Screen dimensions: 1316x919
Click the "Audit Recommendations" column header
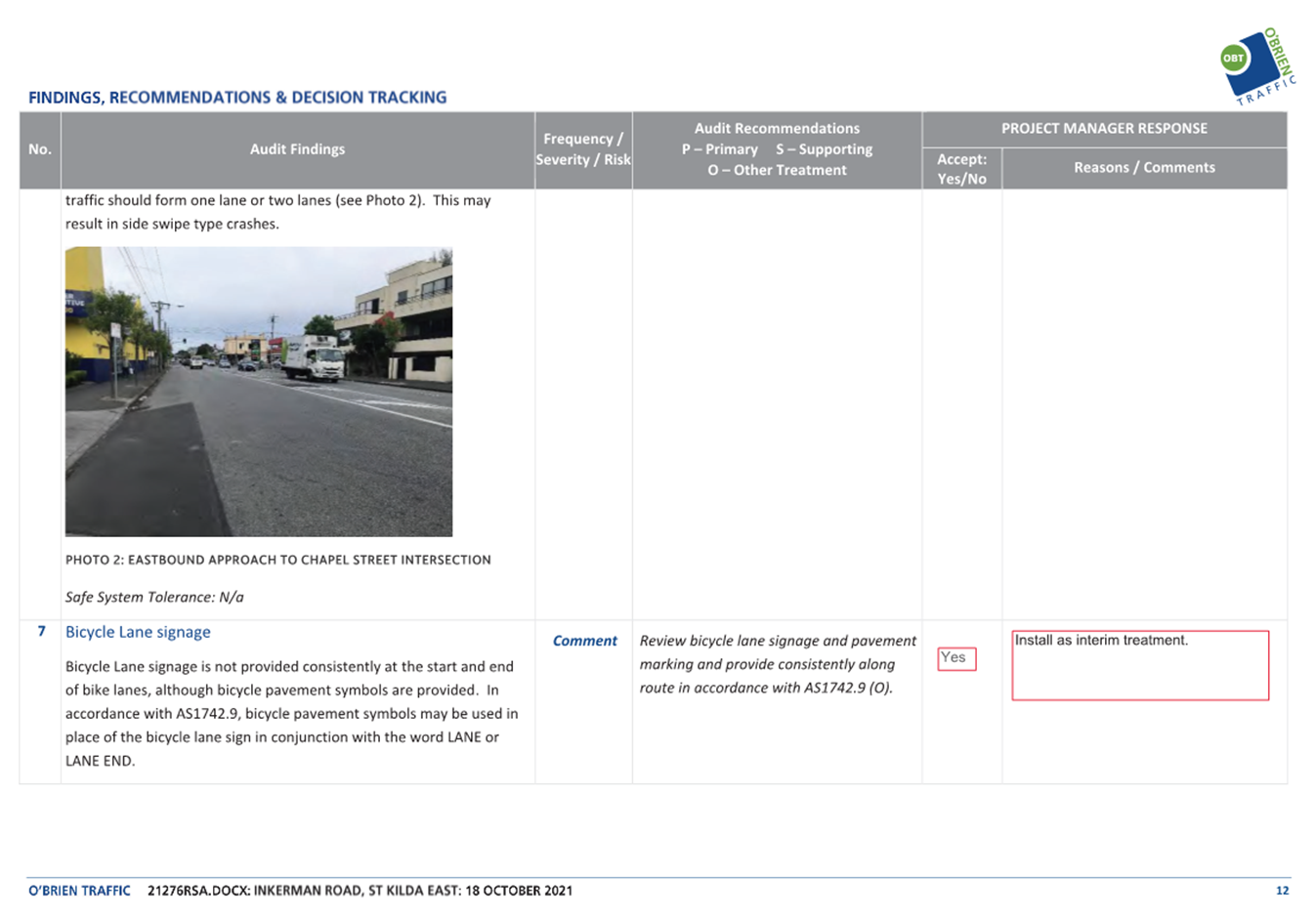(x=777, y=149)
